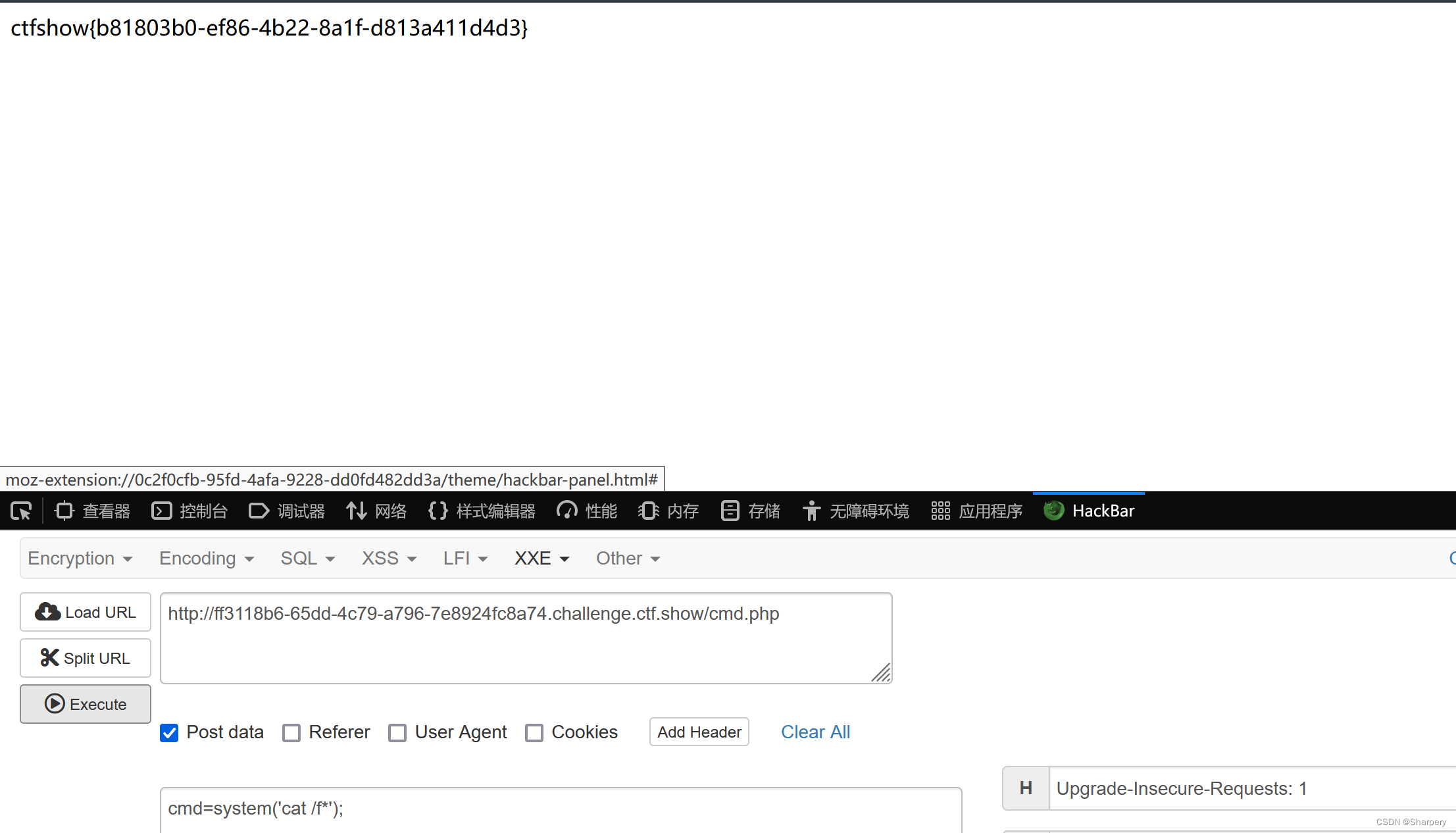Open the Console (控制台) panel
The image size is (1456, 833).
click(189, 511)
